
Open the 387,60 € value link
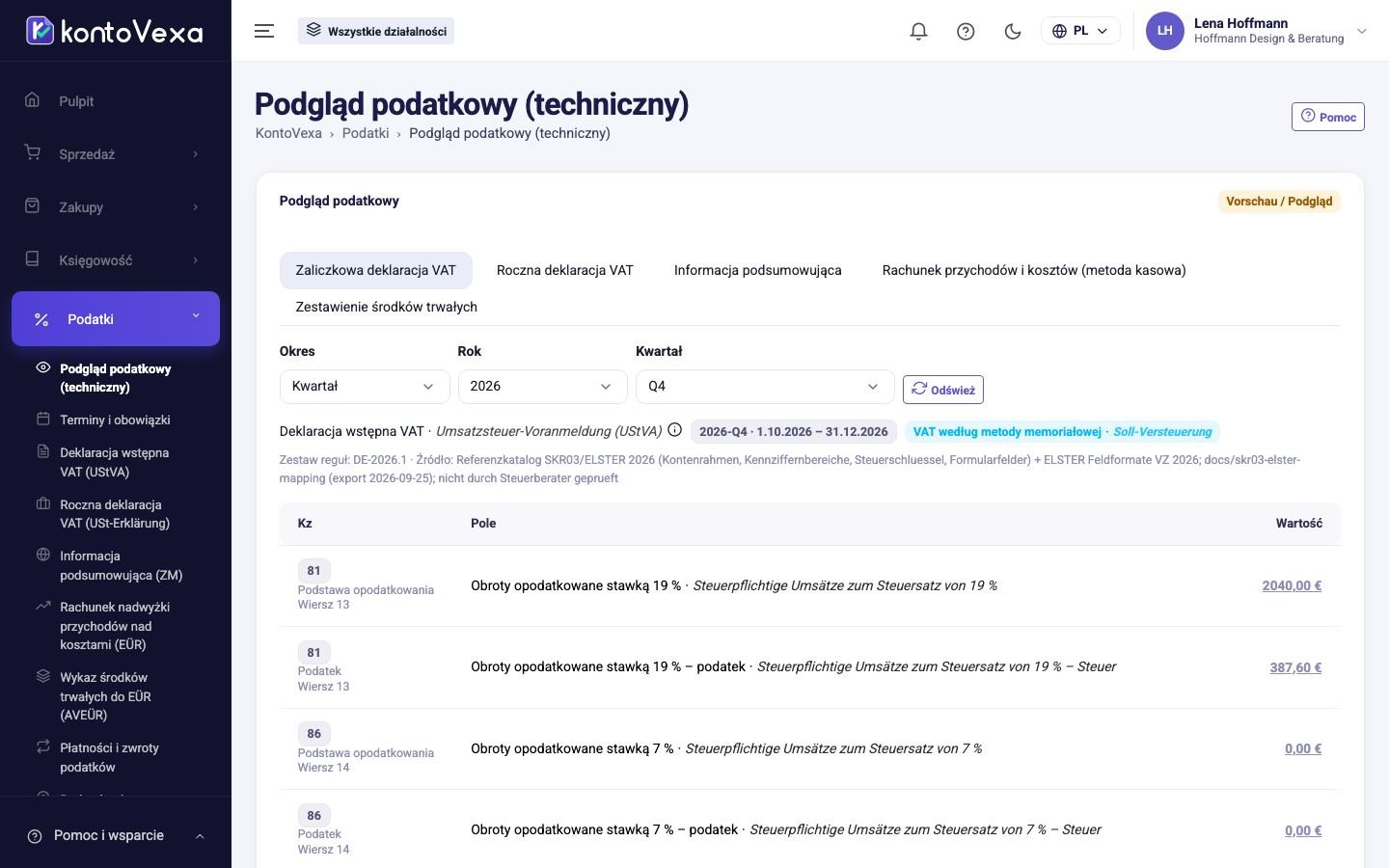(x=1295, y=667)
